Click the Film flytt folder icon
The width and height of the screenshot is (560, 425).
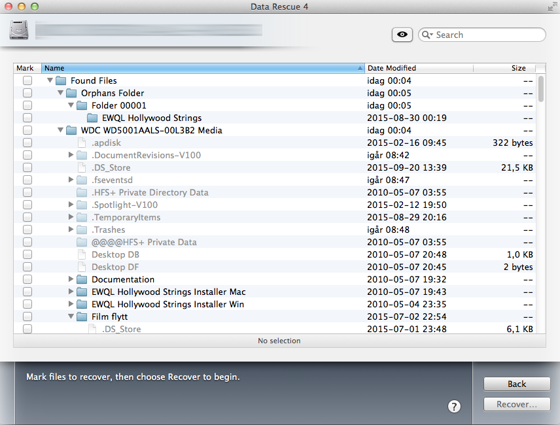click(82, 317)
